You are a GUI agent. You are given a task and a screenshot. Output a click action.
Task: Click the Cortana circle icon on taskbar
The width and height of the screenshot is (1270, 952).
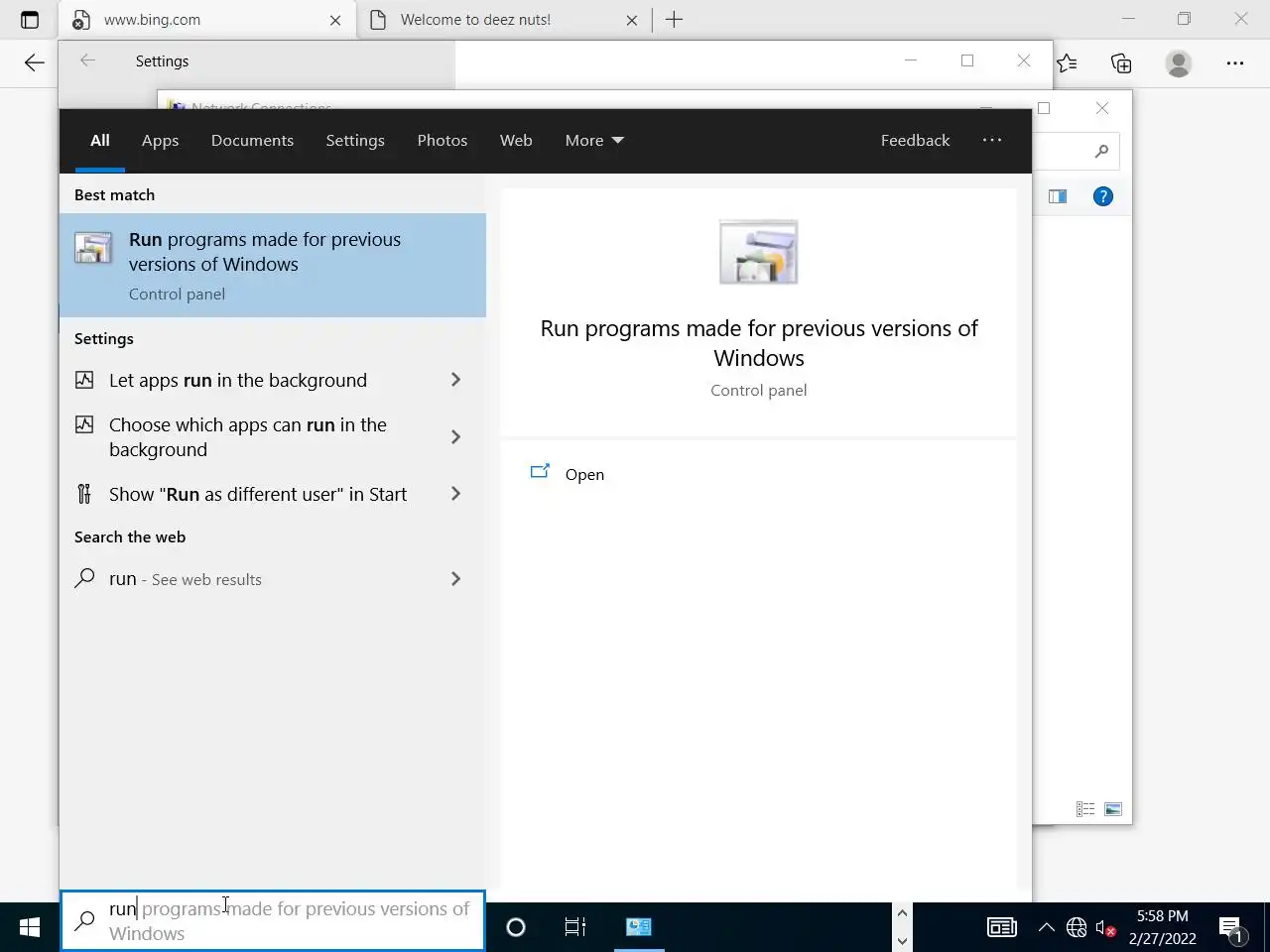click(x=516, y=927)
